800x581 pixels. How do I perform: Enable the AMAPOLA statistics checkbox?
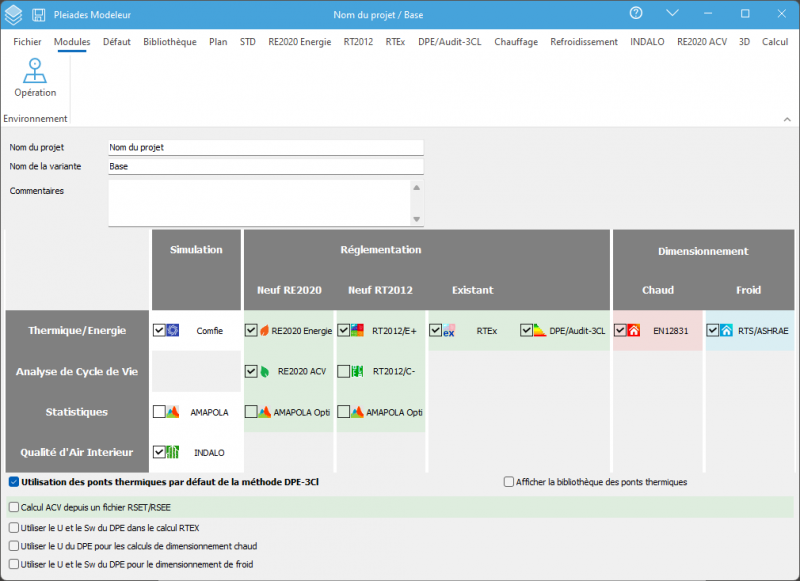click(x=159, y=412)
